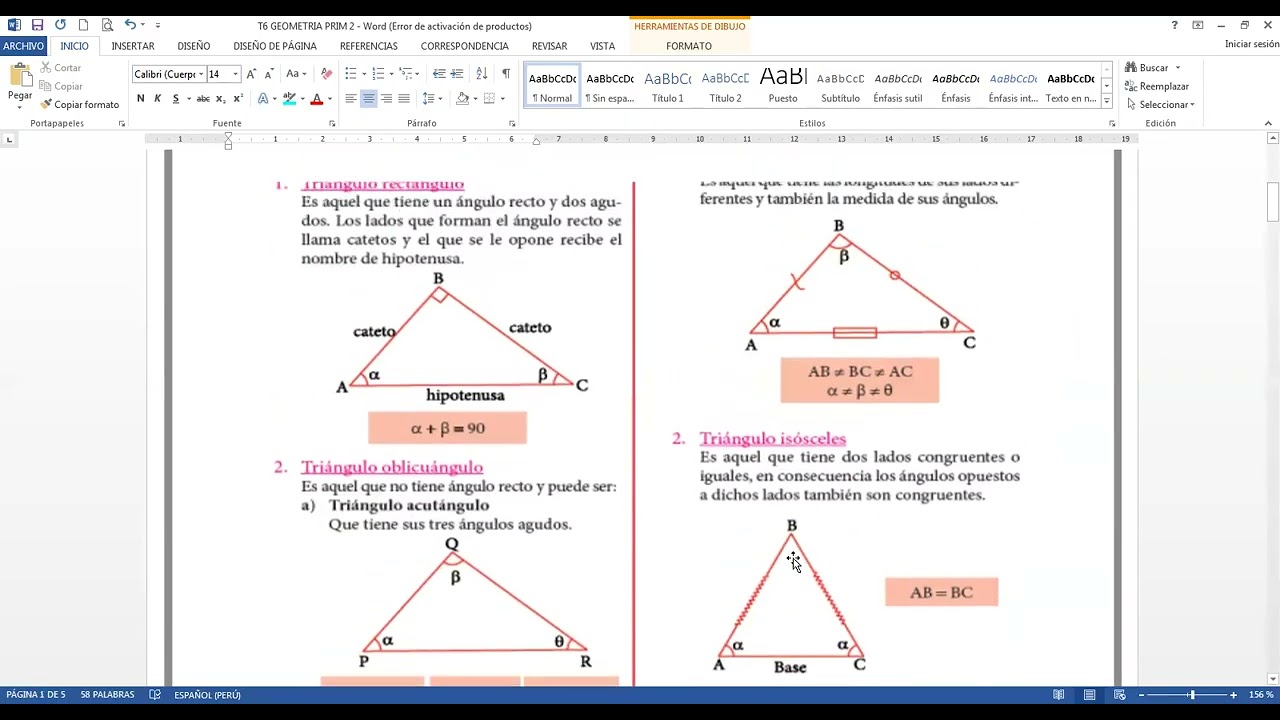Click the Cortar button
This screenshot has width=1280, height=720.
61,68
